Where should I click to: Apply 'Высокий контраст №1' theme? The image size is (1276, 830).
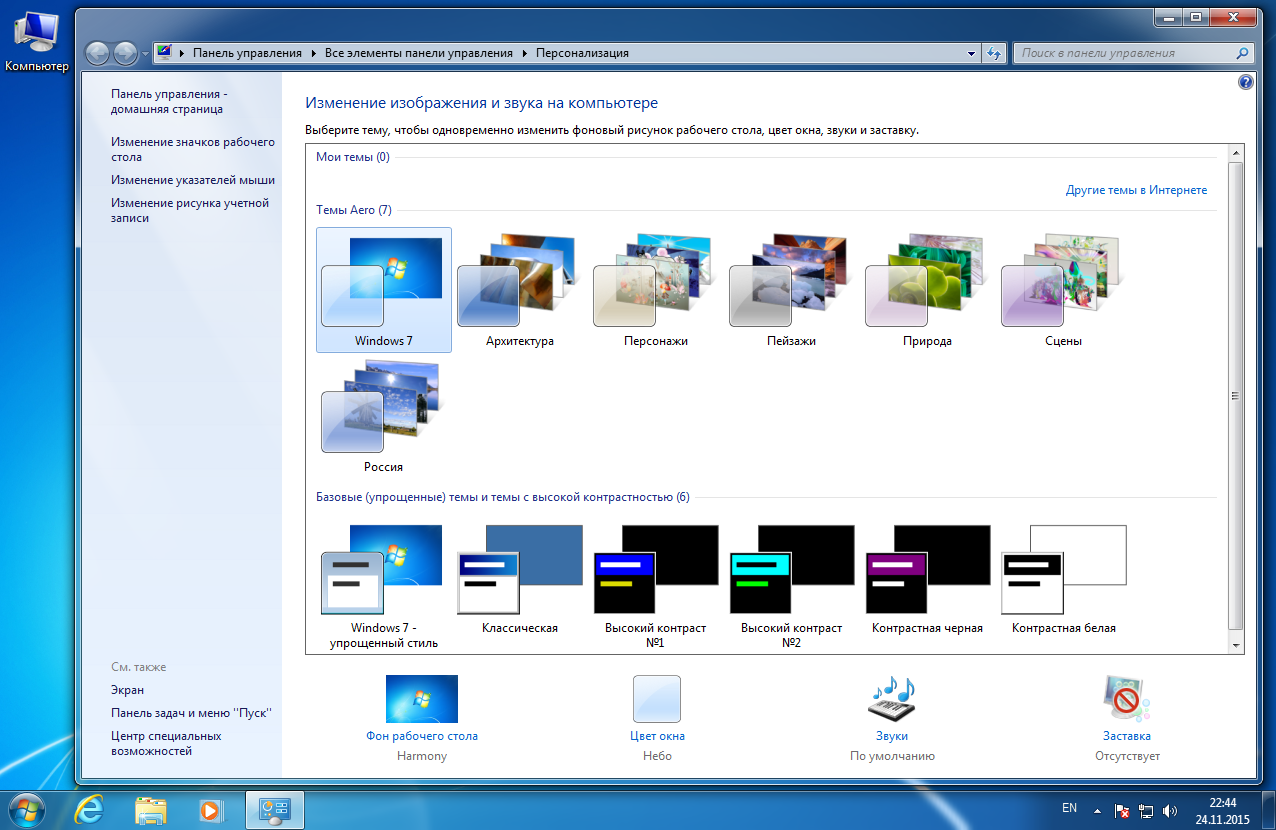point(656,585)
